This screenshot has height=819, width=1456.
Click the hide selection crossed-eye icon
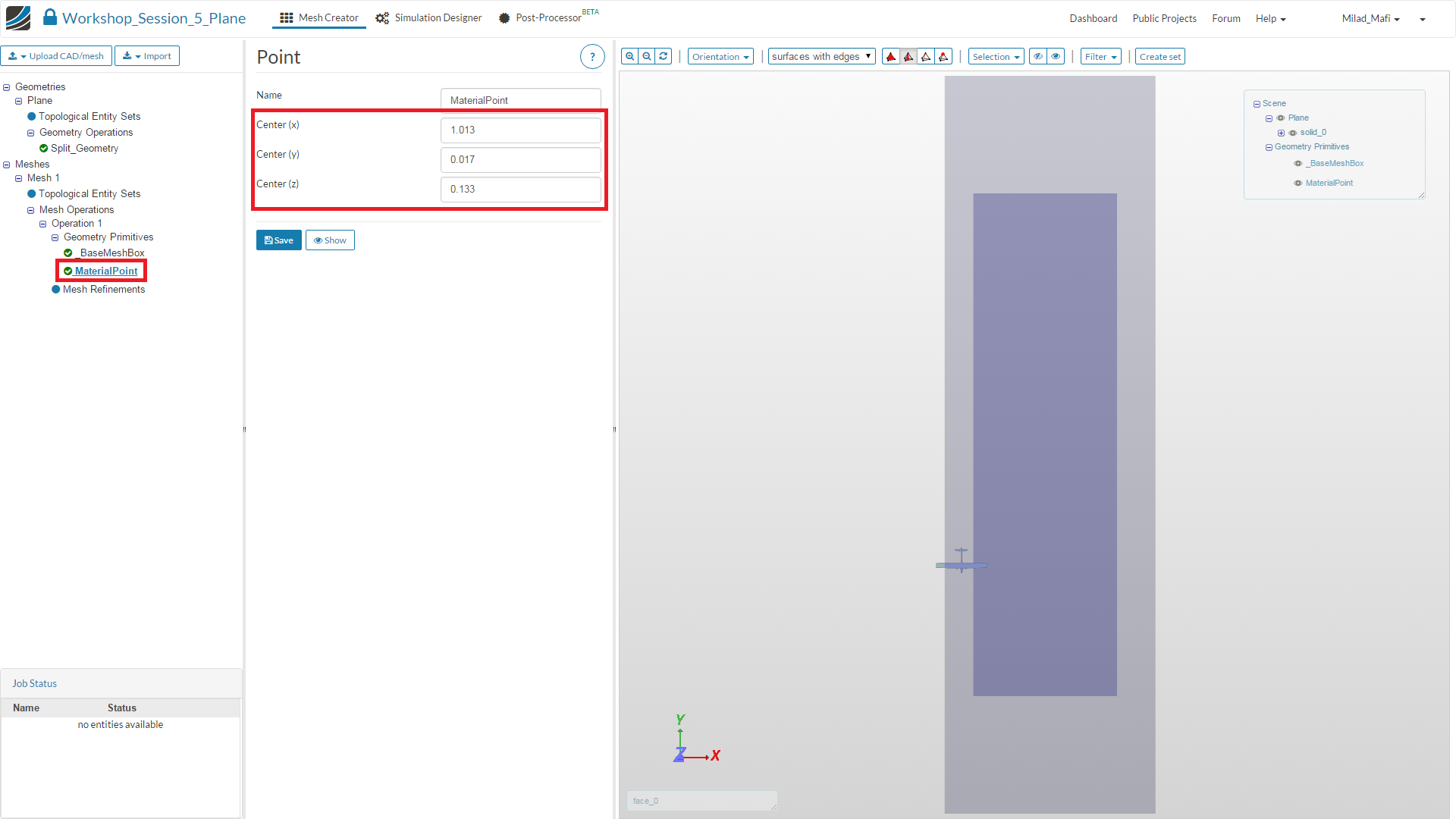tap(1038, 57)
